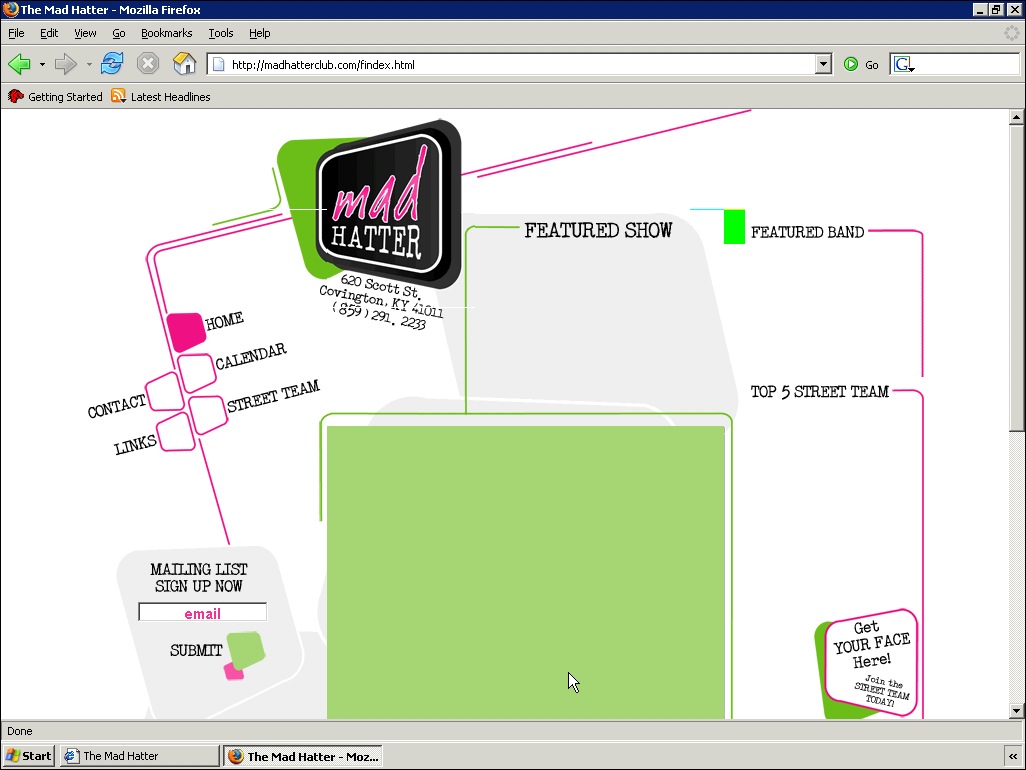Click the FEATURED BAND heading
The image size is (1026, 770).
tap(807, 232)
